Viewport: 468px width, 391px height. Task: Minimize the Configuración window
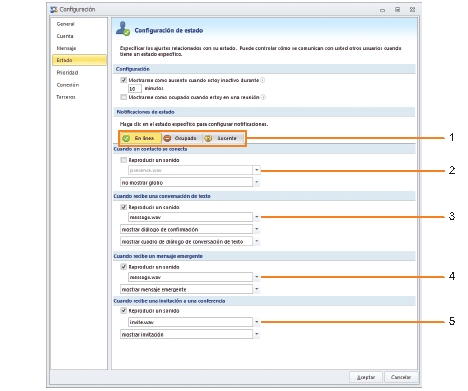382,10
